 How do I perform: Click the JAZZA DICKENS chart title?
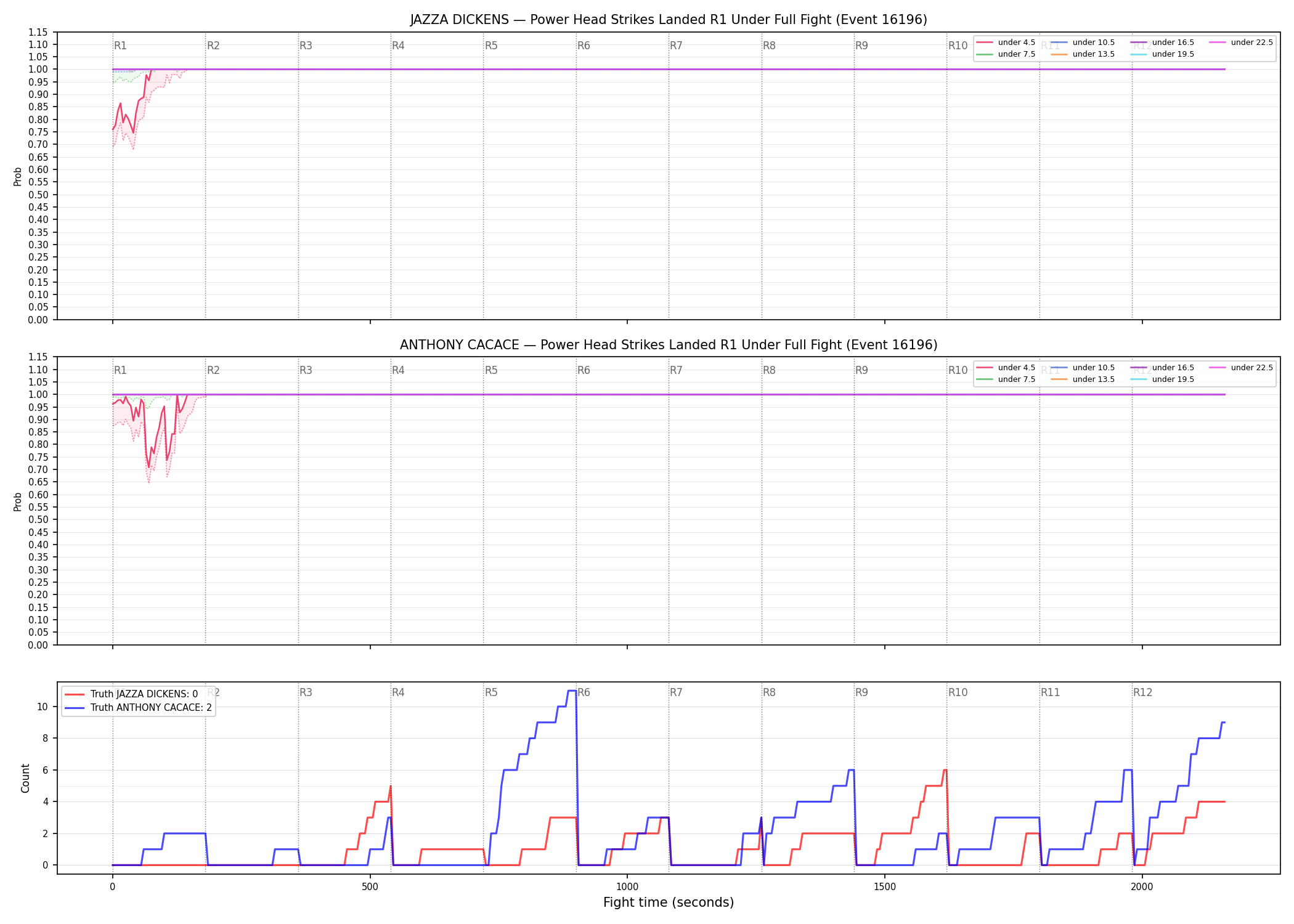(669, 20)
